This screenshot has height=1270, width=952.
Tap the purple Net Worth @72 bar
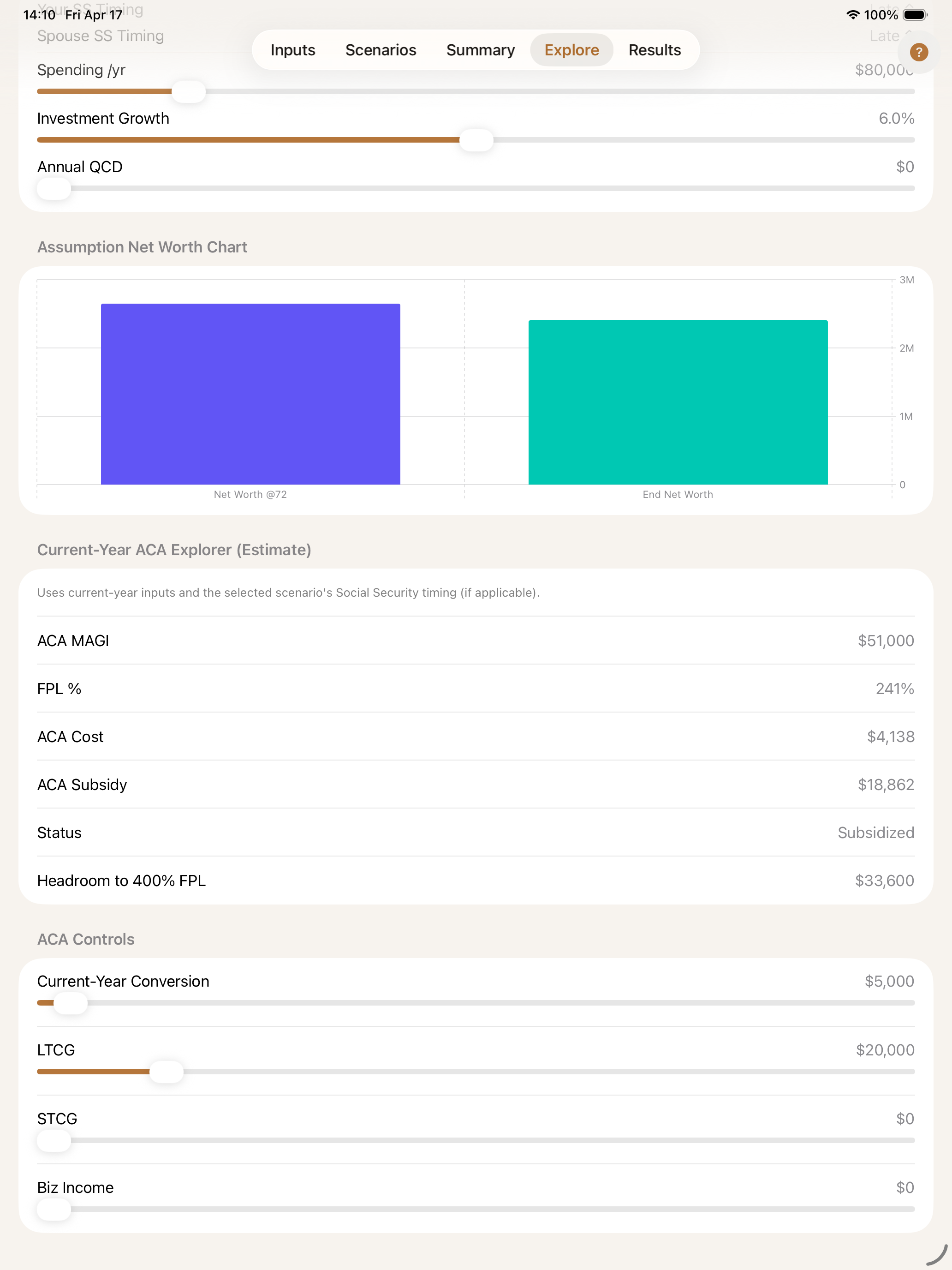[250, 394]
